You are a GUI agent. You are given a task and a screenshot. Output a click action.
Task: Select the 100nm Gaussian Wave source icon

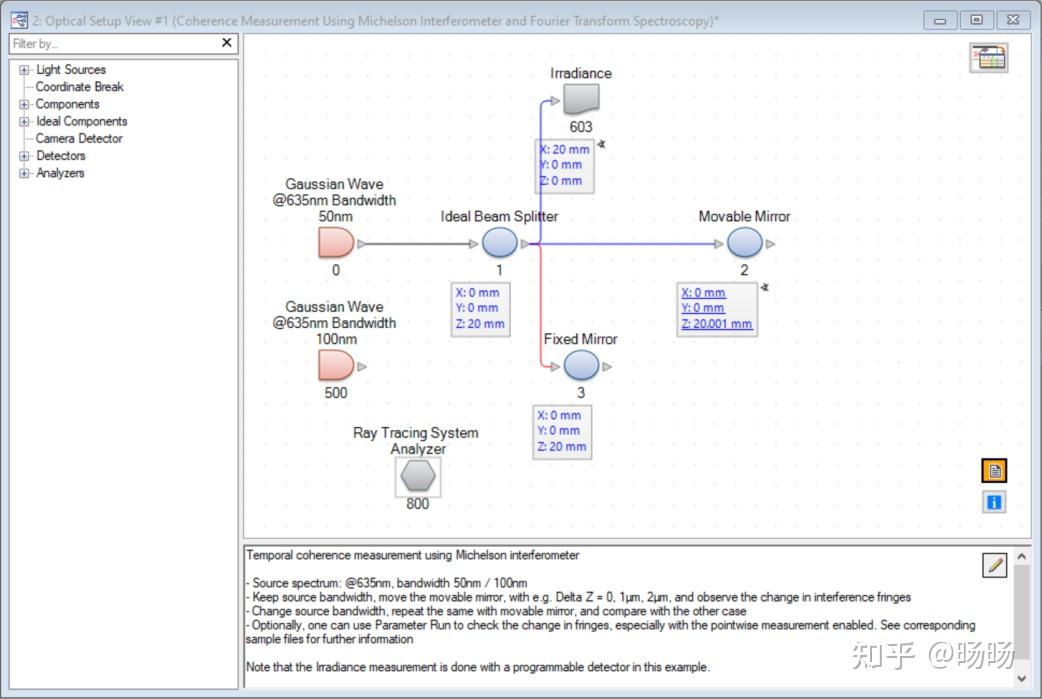[x=335, y=365]
